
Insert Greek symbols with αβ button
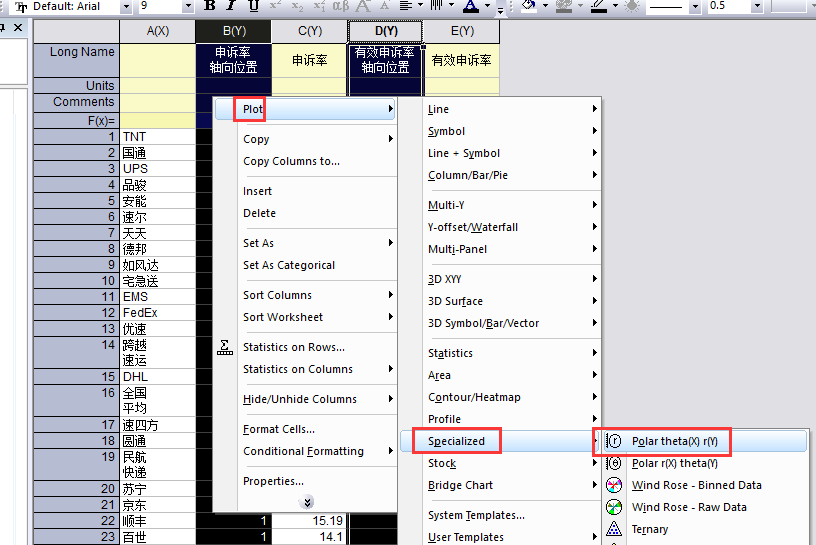[x=341, y=6]
